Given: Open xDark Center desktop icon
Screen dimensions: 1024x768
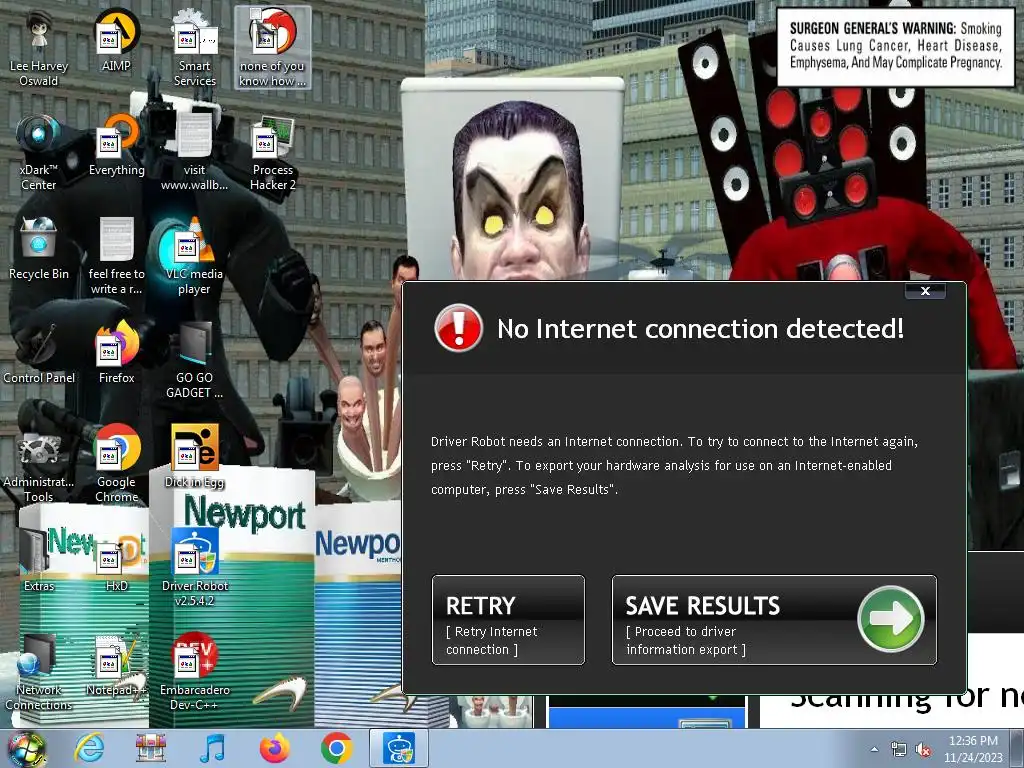Looking at the screenshot, I should [39, 153].
